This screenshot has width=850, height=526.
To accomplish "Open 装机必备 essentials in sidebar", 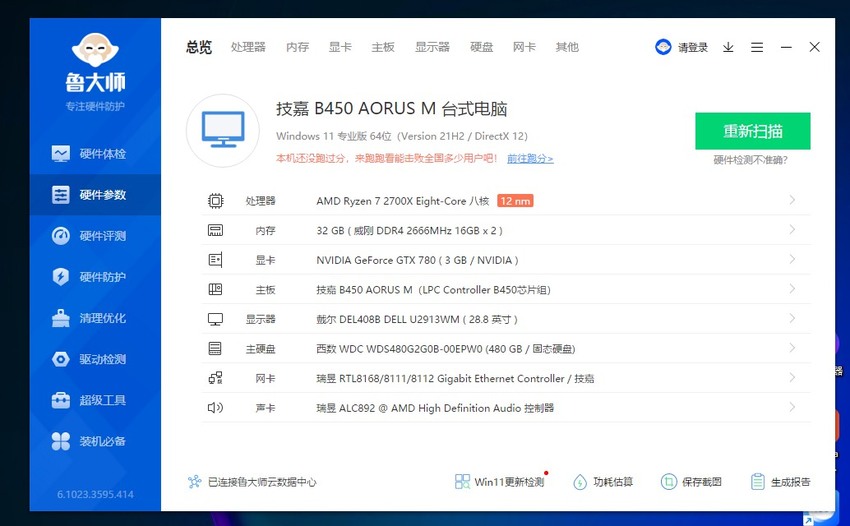I will coord(95,441).
